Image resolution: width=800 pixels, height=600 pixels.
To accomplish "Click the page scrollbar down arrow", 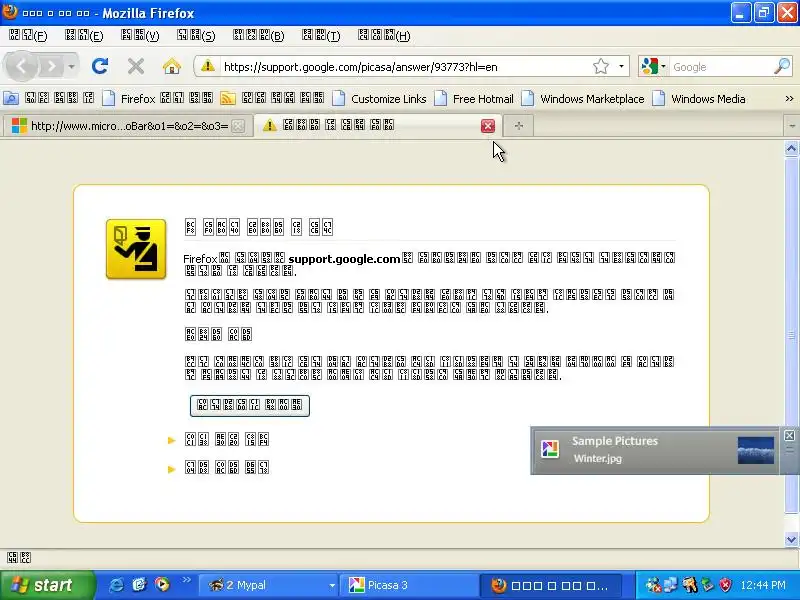I will click(791, 539).
